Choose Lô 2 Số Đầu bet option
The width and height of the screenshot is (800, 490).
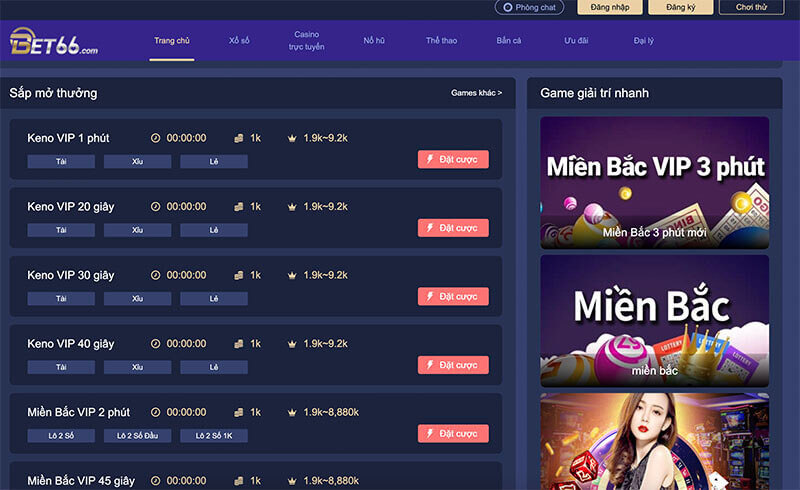pos(137,435)
